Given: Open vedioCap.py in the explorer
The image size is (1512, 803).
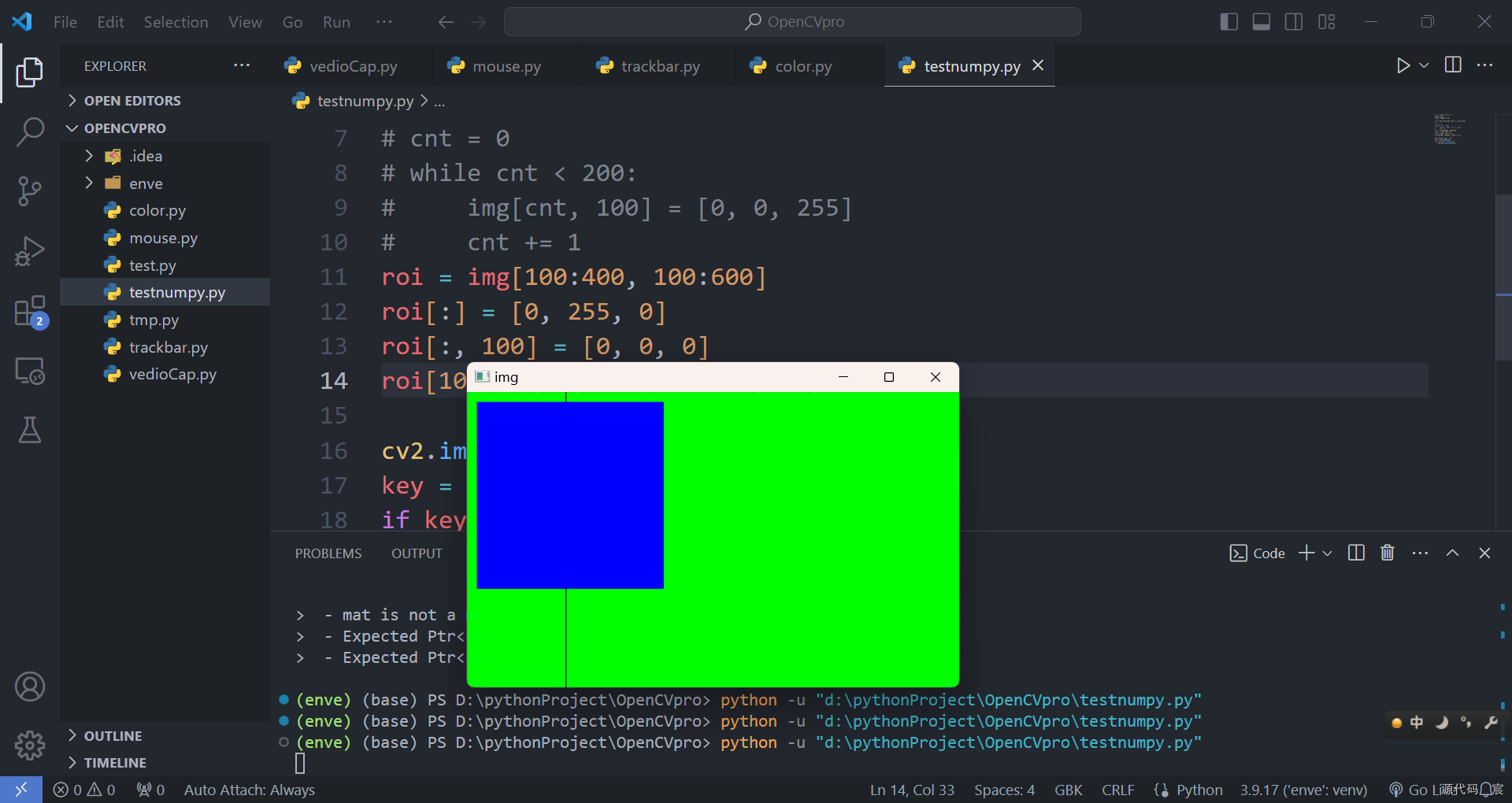Looking at the screenshot, I should (x=172, y=374).
